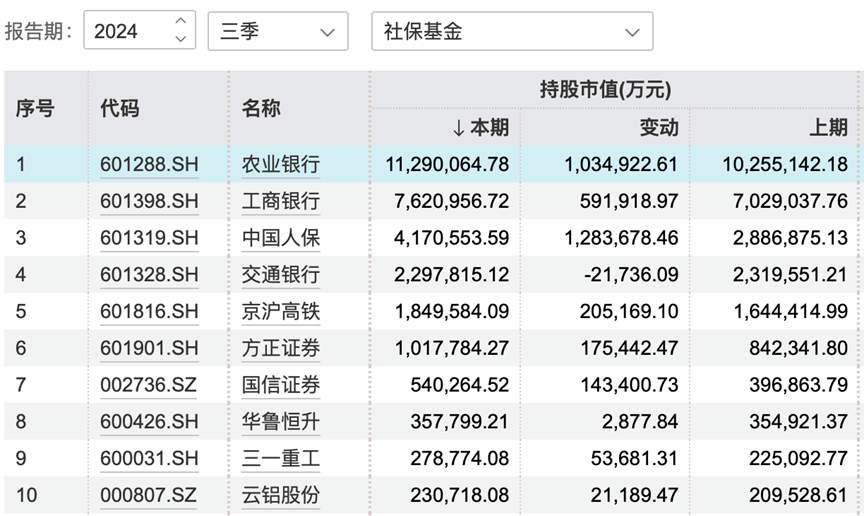864x516 pixels.
Task: Click the 2024 year input field
Action: 126,31
